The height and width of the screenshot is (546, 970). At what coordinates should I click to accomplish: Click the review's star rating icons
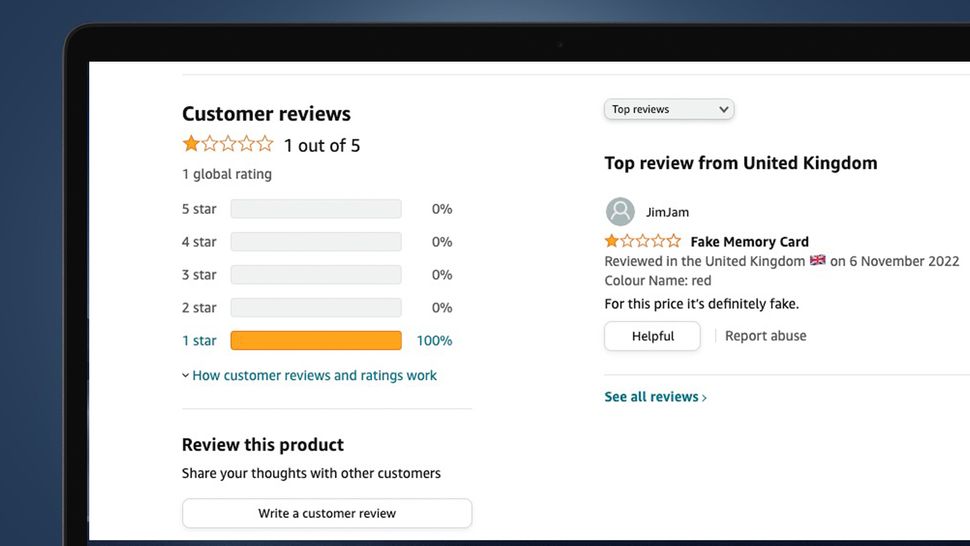pyautogui.click(x=642, y=241)
